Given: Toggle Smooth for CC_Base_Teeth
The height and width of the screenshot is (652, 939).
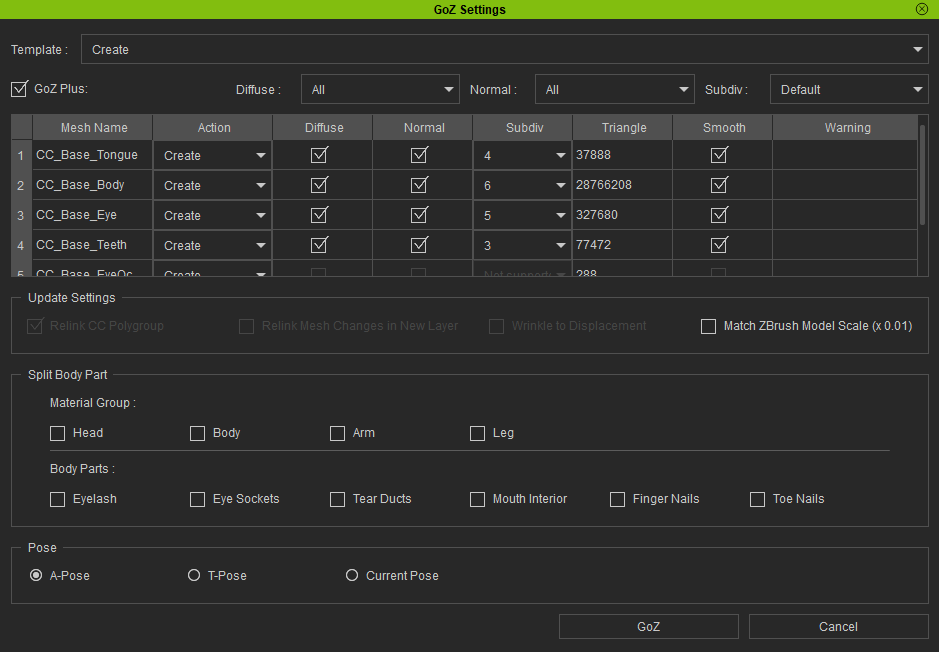Looking at the screenshot, I should click(x=719, y=245).
